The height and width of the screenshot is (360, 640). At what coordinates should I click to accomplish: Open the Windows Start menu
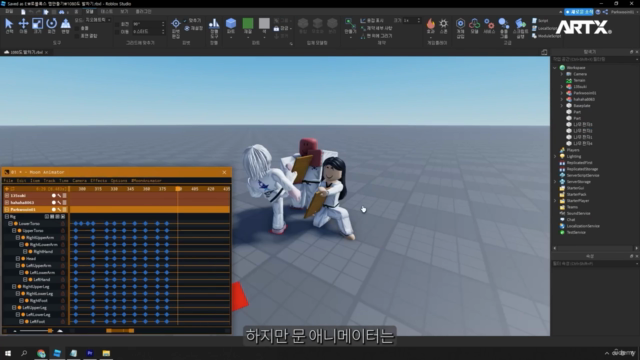click(x=8, y=353)
